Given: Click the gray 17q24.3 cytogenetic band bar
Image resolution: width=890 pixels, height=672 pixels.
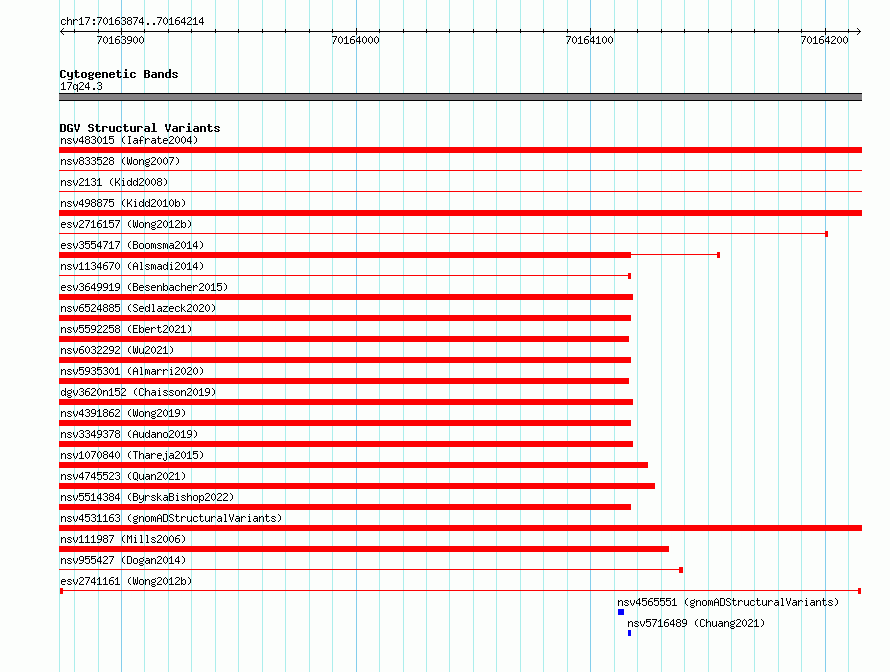Looking at the screenshot, I should (x=460, y=97).
